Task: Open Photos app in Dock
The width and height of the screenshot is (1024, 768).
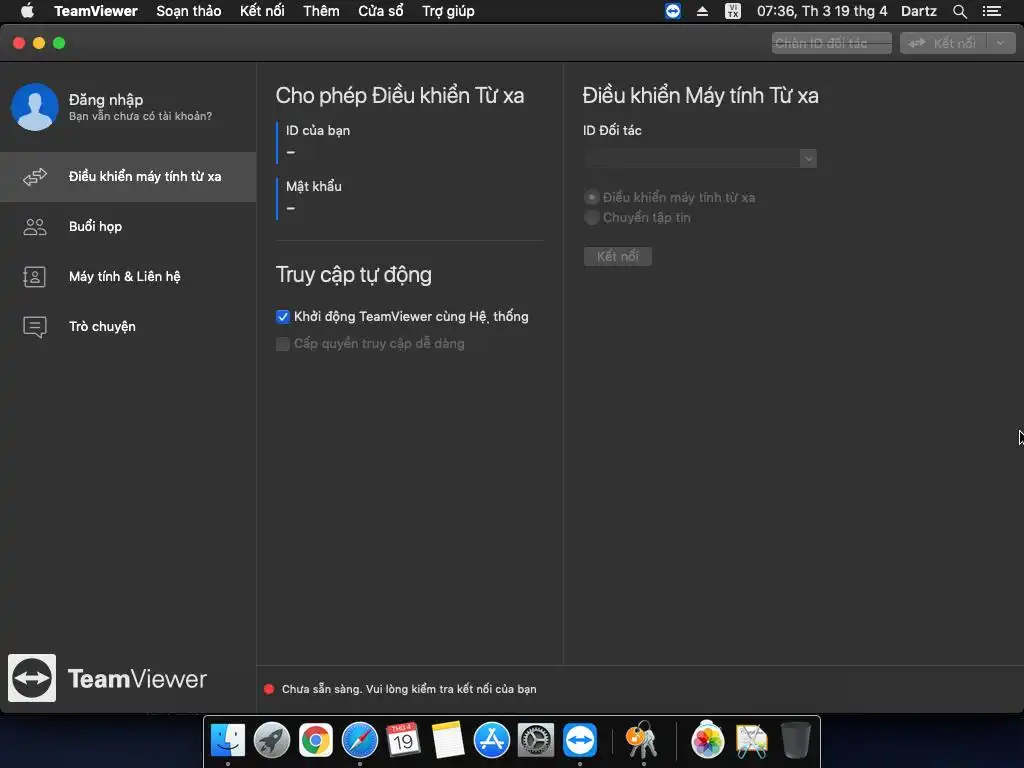Action: point(707,741)
